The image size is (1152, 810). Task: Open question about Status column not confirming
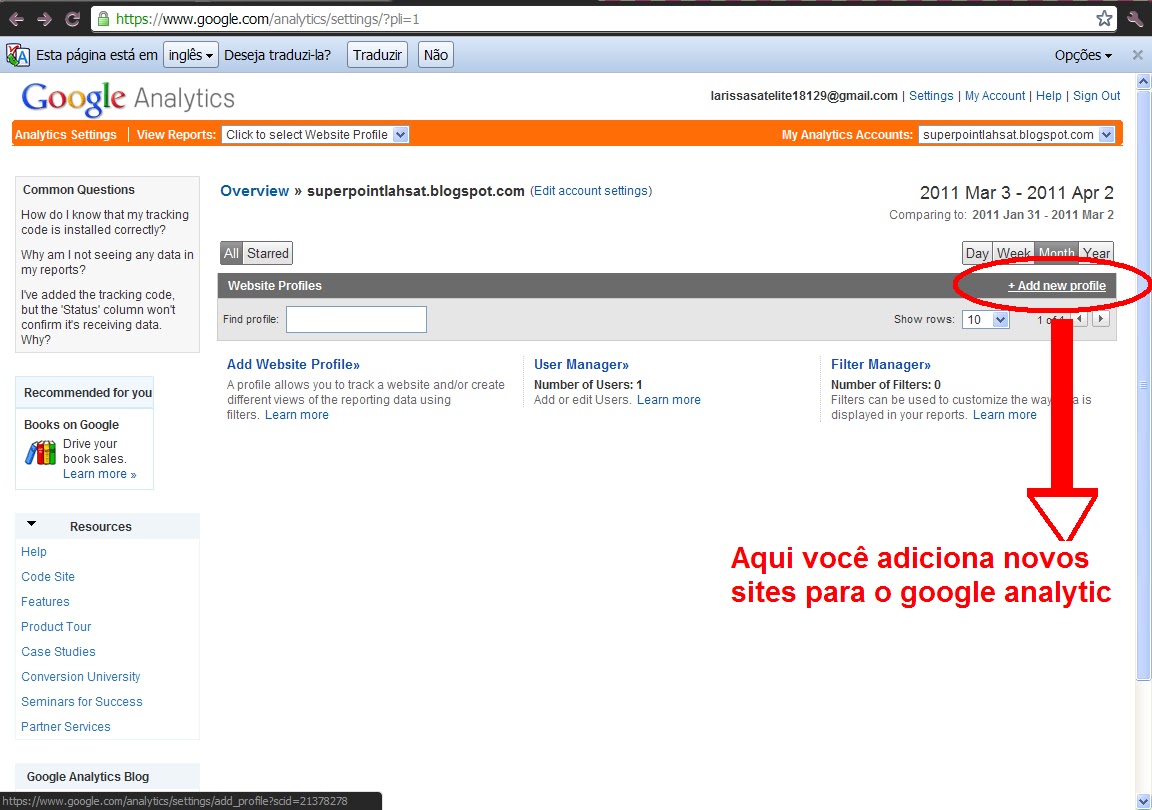tap(98, 318)
